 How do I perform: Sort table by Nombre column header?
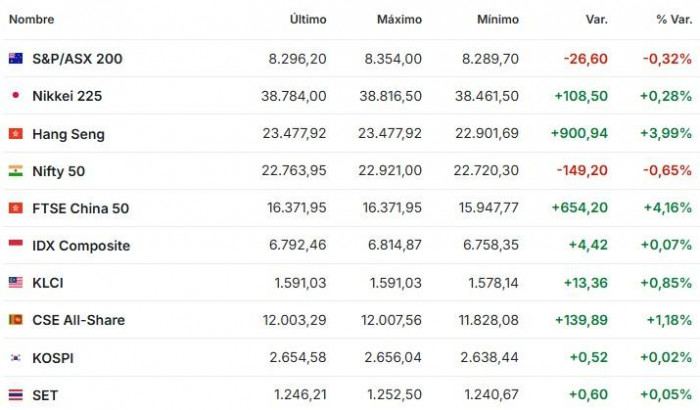point(31,19)
